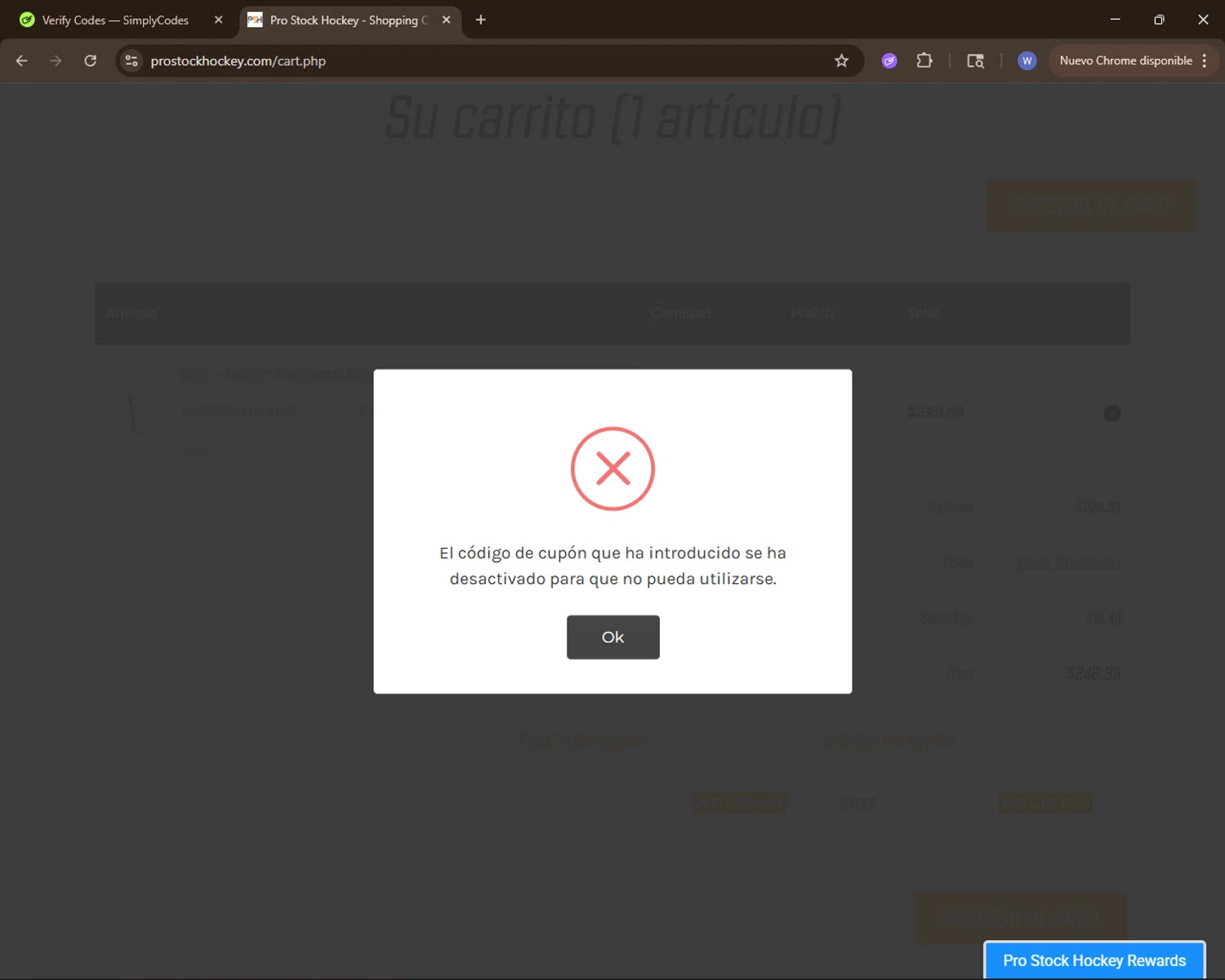Click the address bar URL prostockhockey.com/cart.php
This screenshot has height=980, width=1225.
click(x=238, y=60)
